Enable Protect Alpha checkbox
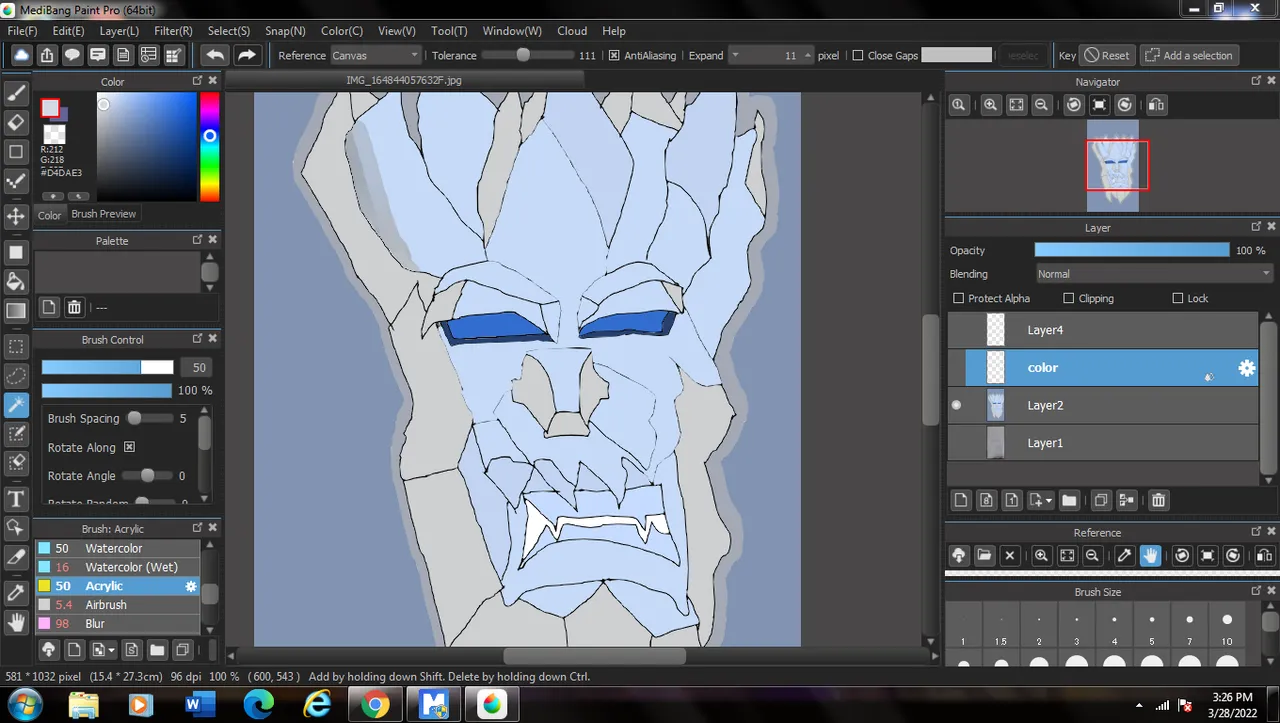The height and width of the screenshot is (723, 1280). 959,298
